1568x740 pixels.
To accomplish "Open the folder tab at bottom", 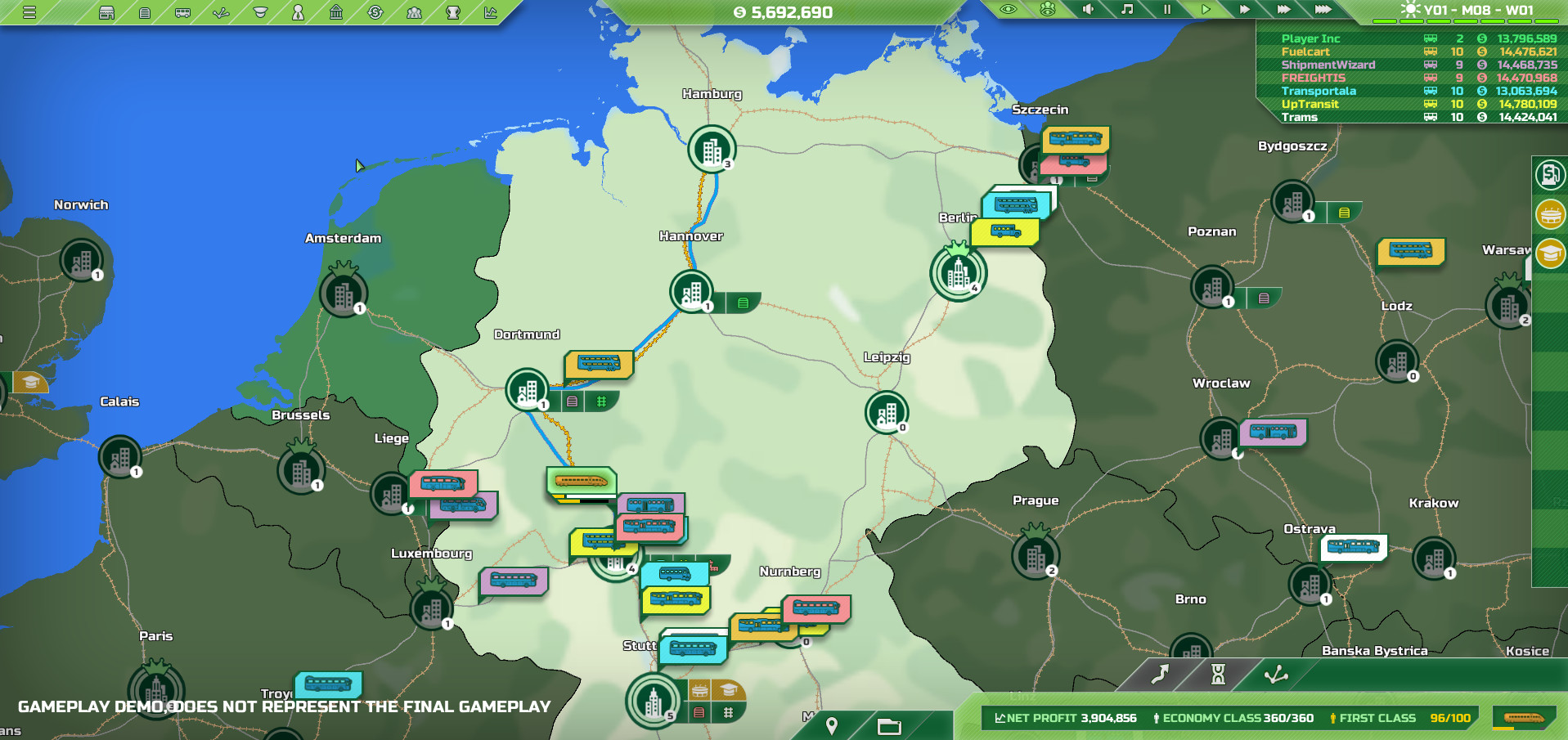I will pos(888,726).
